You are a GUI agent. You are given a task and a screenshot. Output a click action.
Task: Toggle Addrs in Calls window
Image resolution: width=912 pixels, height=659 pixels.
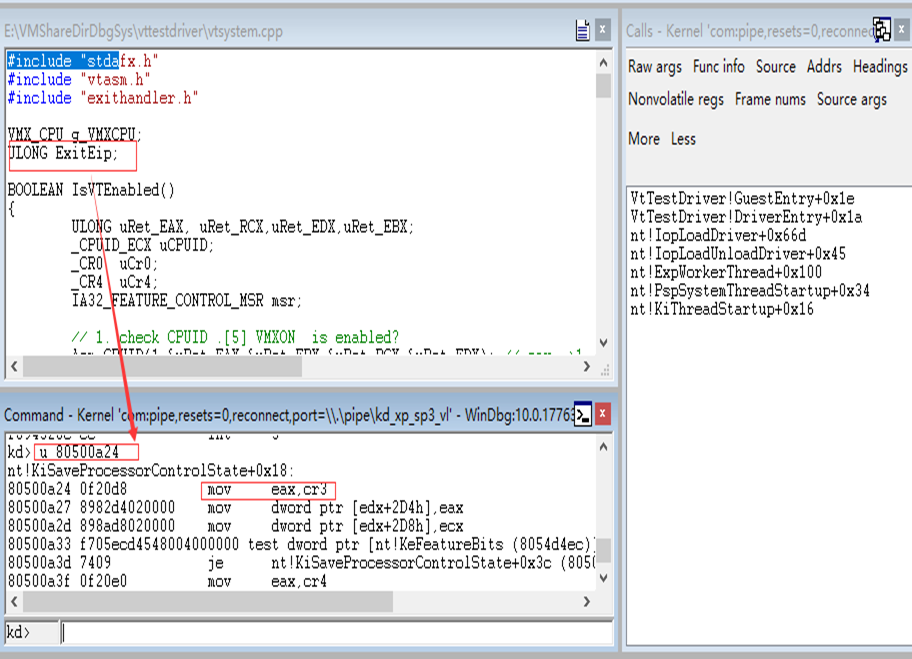tap(824, 66)
